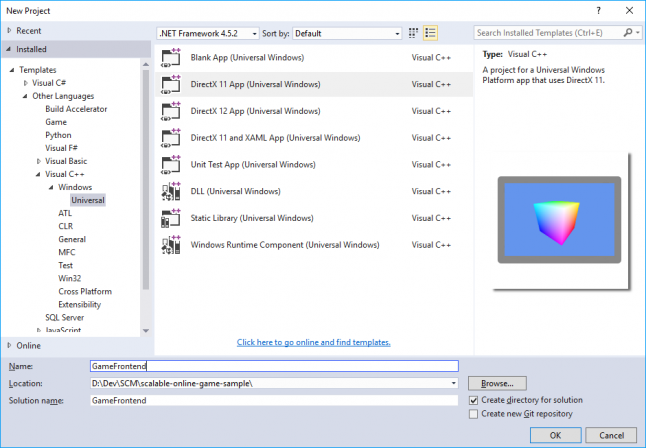This screenshot has height=448, width=646.
Task: Choose the Unit Test App template icon
Action: [x=170, y=164]
